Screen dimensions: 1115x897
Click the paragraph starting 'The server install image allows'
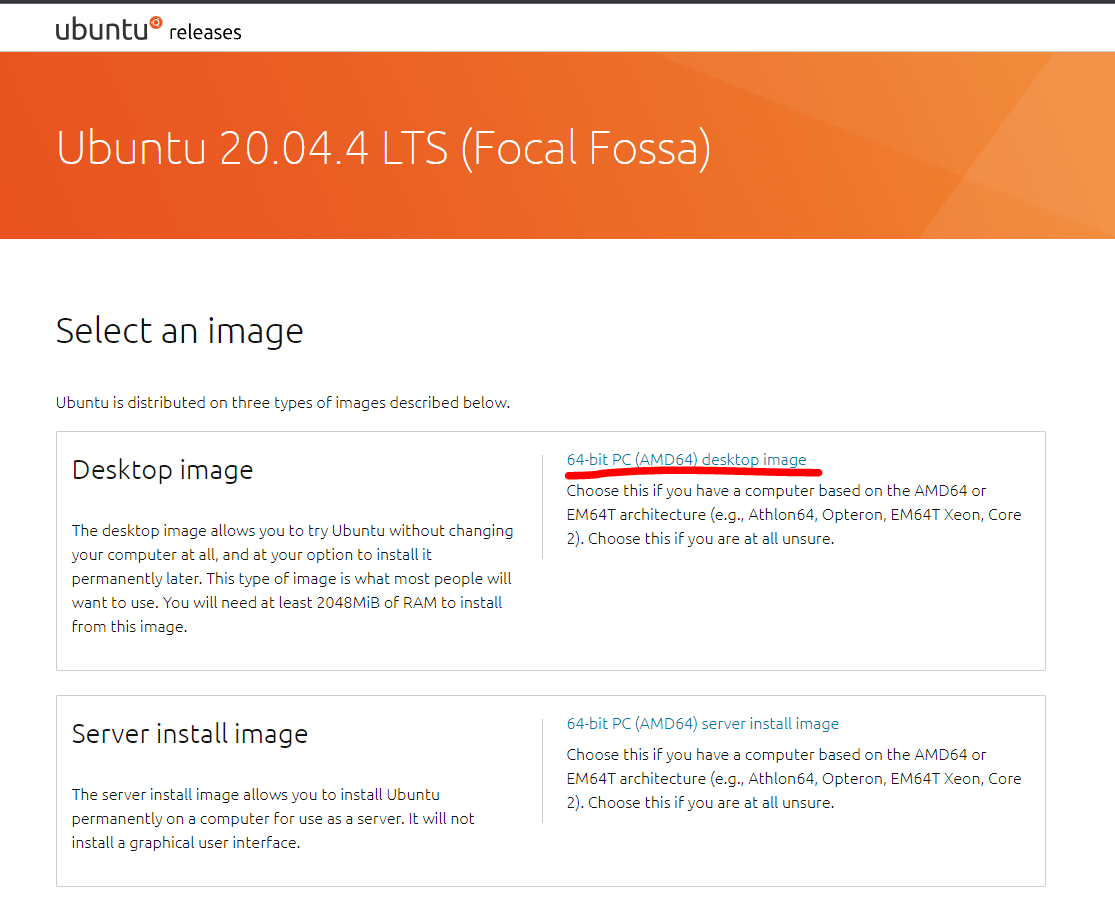coord(273,818)
